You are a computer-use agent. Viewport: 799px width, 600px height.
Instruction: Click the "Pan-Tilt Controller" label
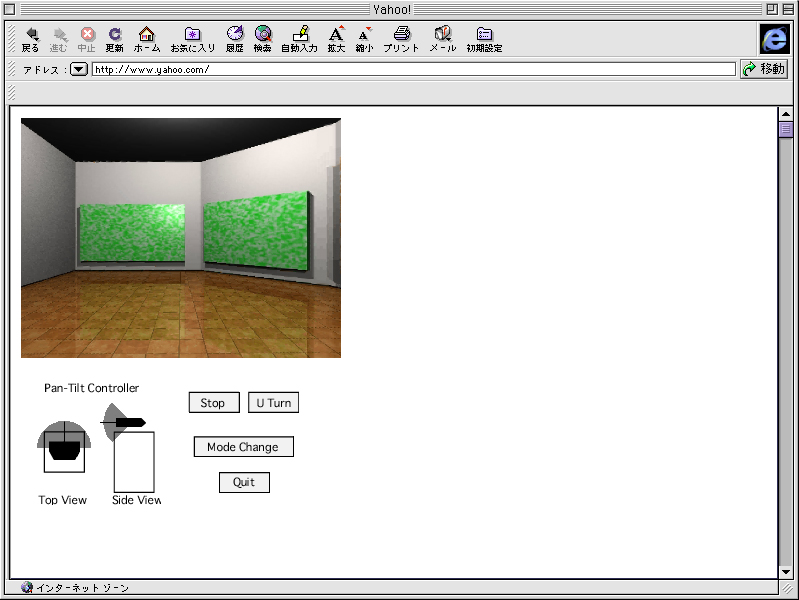click(91, 388)
